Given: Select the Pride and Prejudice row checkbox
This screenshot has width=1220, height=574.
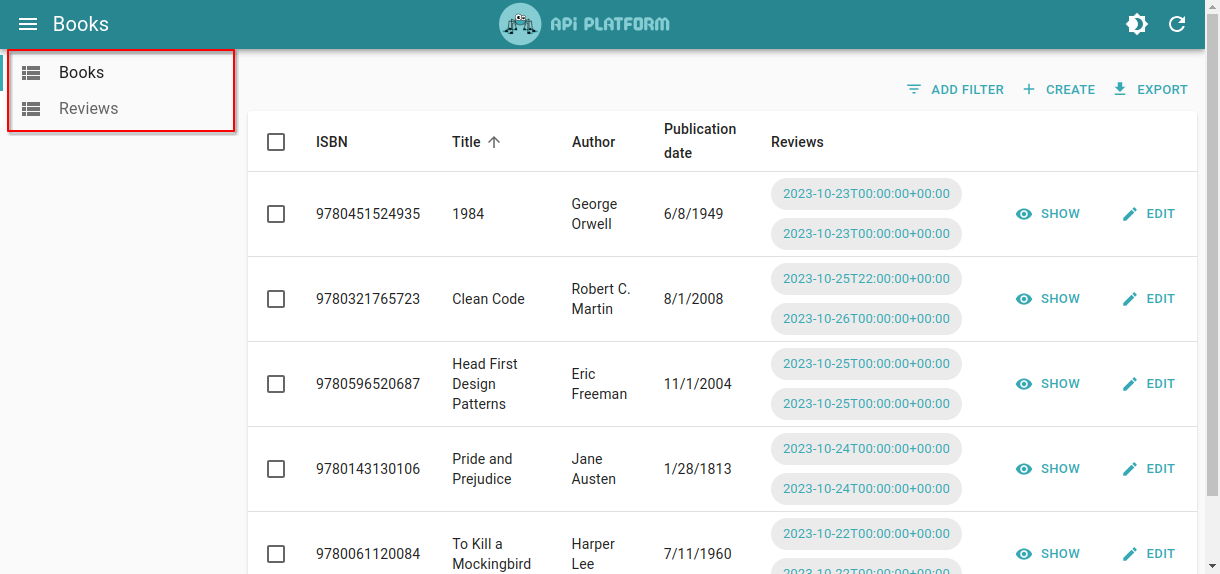Looking at the screenshot, I should [276, 469].
